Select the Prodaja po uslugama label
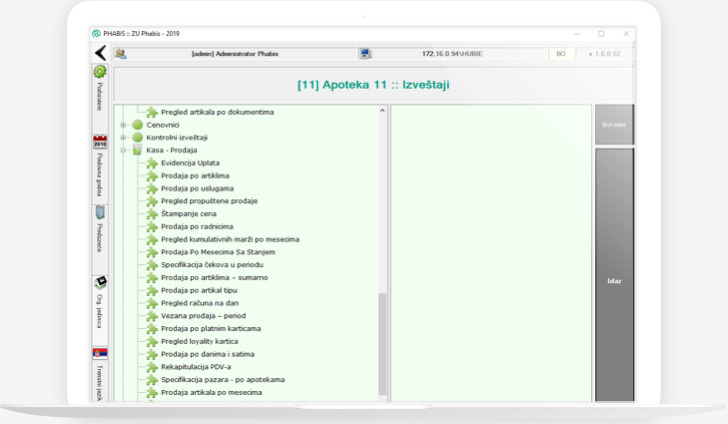This screenshot has height=424, width=728. pos(197,189)
